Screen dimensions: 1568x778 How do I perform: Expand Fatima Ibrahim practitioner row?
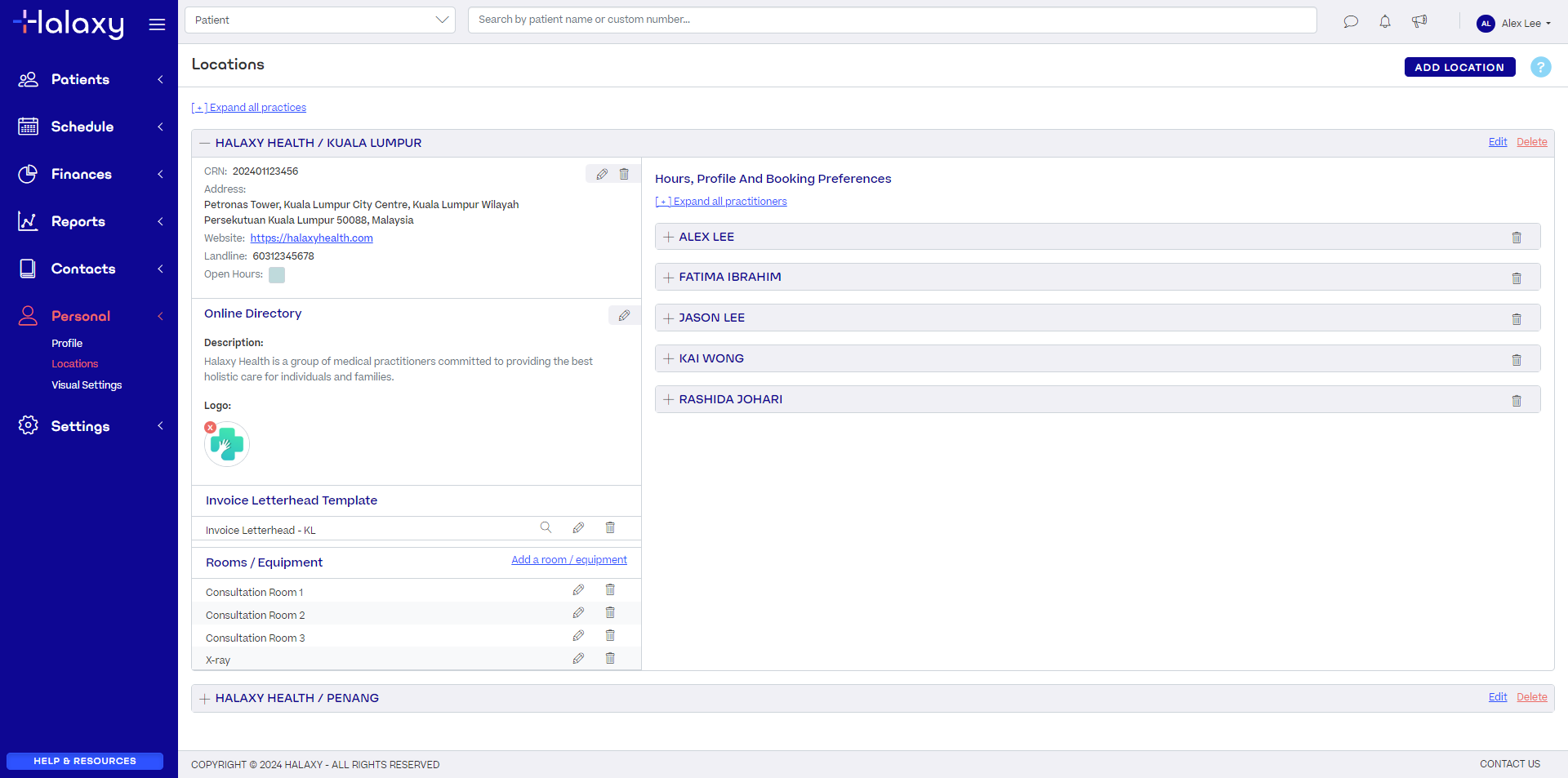(669, 278)
